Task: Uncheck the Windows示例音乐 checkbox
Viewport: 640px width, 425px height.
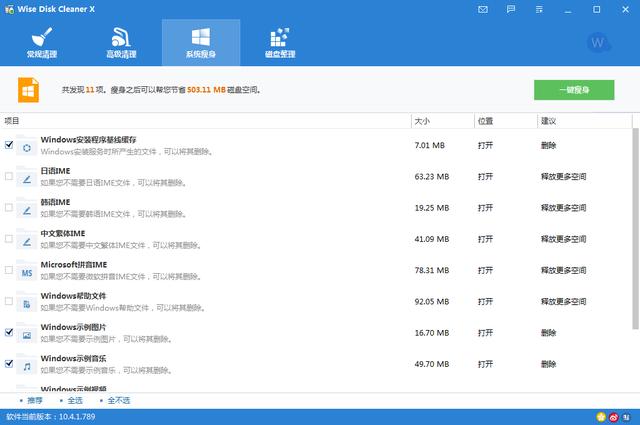Action: tap(9, 364)
